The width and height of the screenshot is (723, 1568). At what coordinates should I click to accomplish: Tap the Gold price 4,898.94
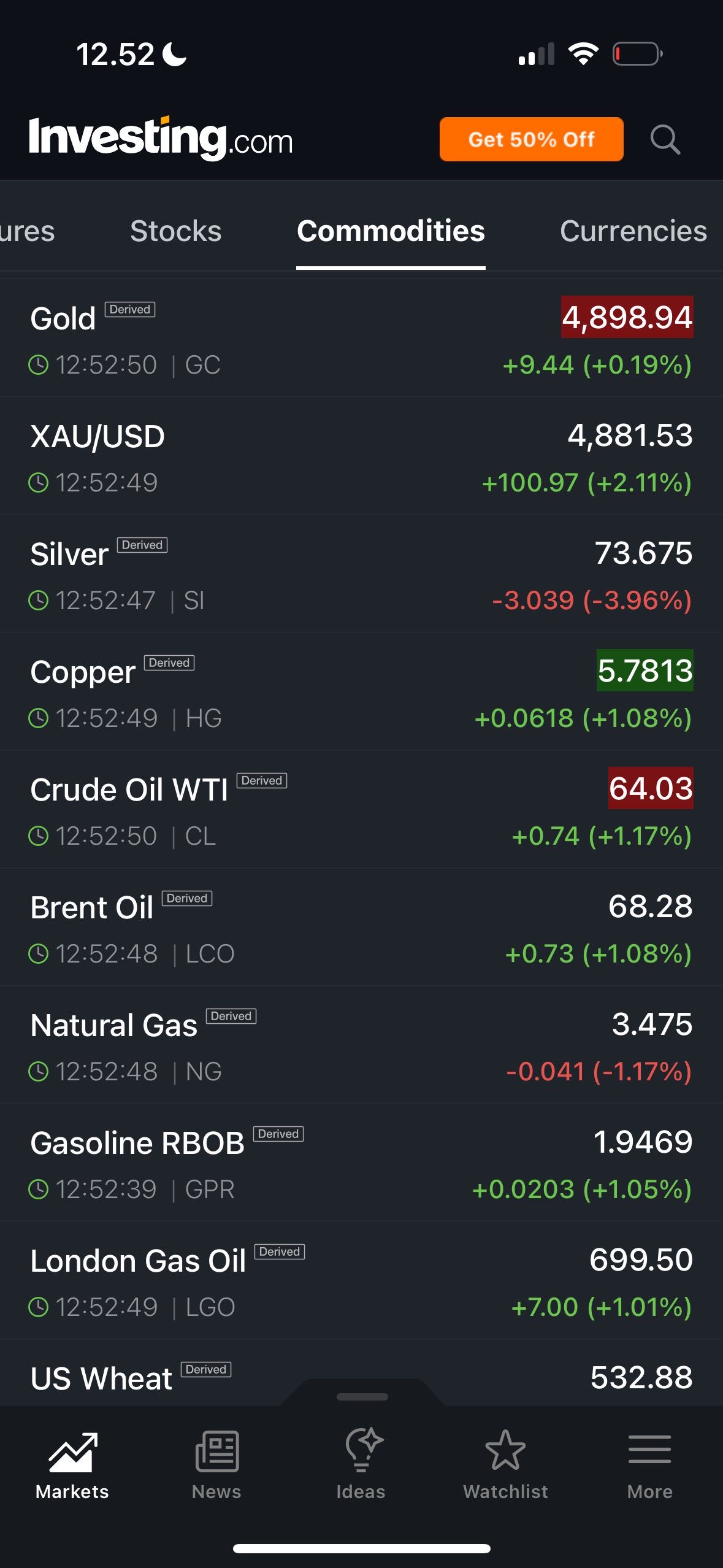point(627,317)
